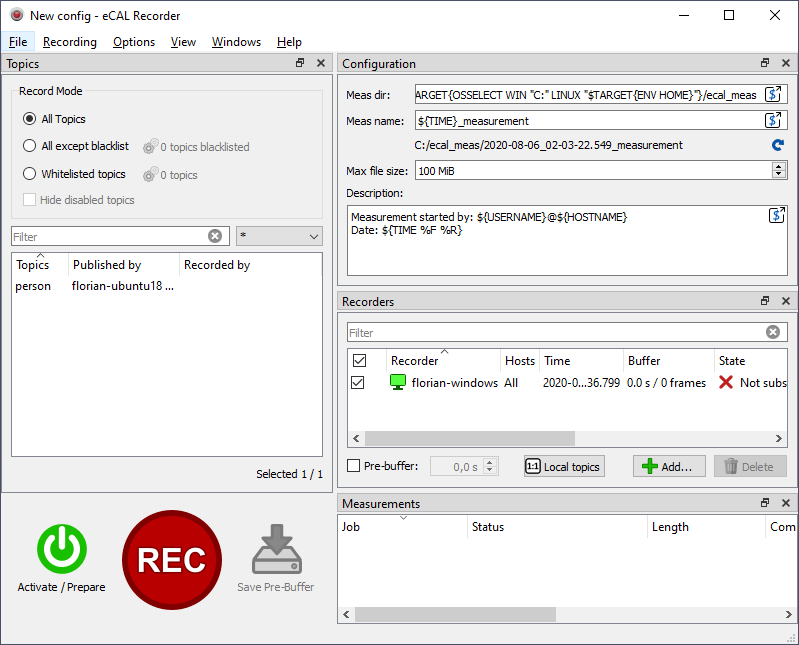Increase Pre-buffer seconds with up arrow
Screen dimensions: 799x645
tap(490, 462)
